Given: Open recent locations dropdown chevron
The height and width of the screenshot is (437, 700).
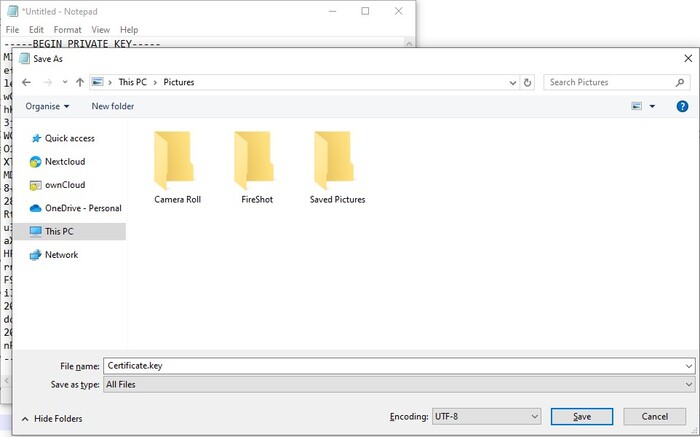Looking at the screenshot, I should pyautogui.click(x=65, y=82).
